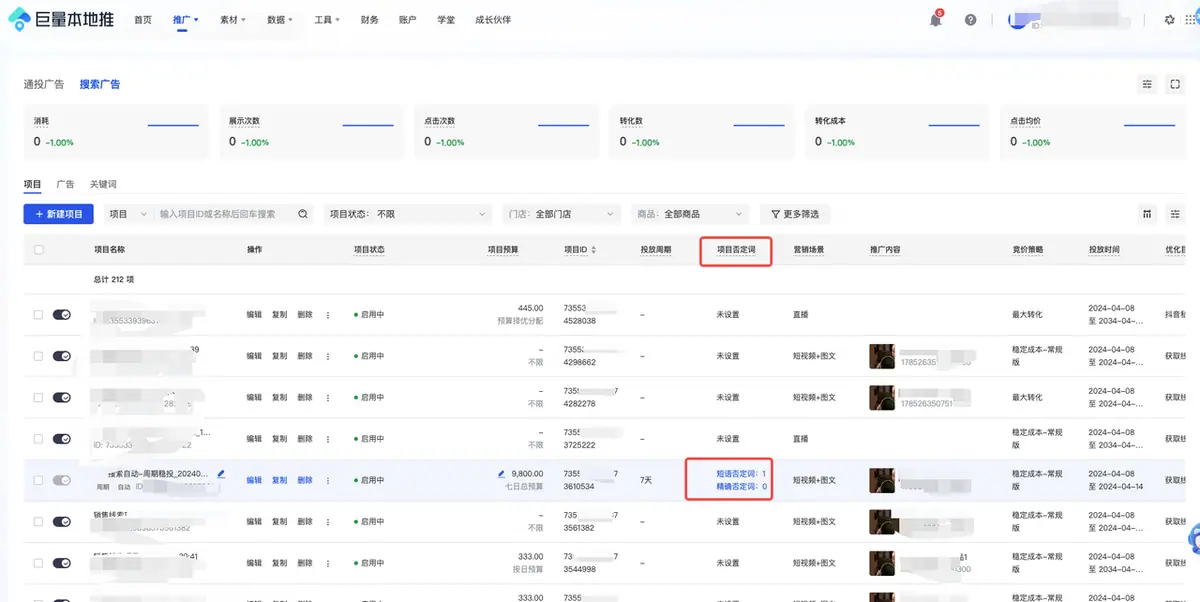1200x602 pixels.
Task: Click the 巨量本地推 logo
Action: [63, 20]
